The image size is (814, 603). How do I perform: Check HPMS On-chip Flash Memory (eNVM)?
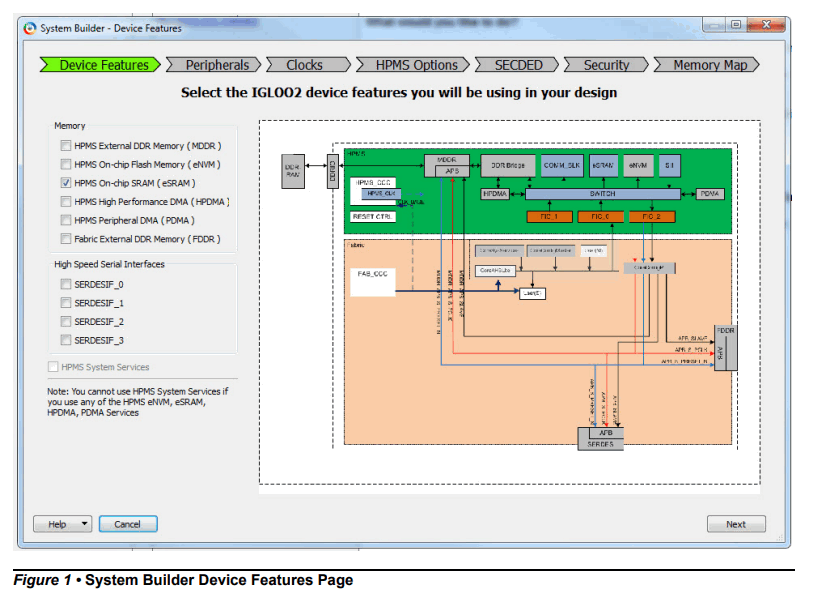click(66, 165)
